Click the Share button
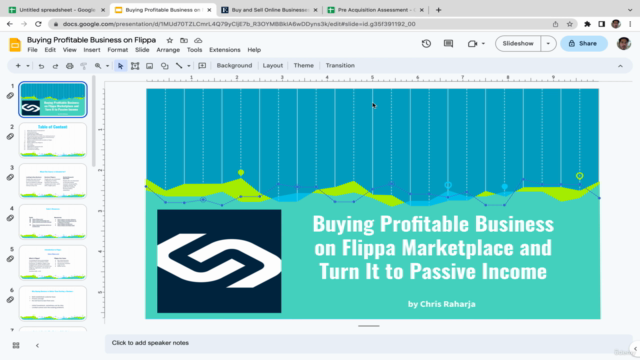640x360 pixels. tap(584, 43)
